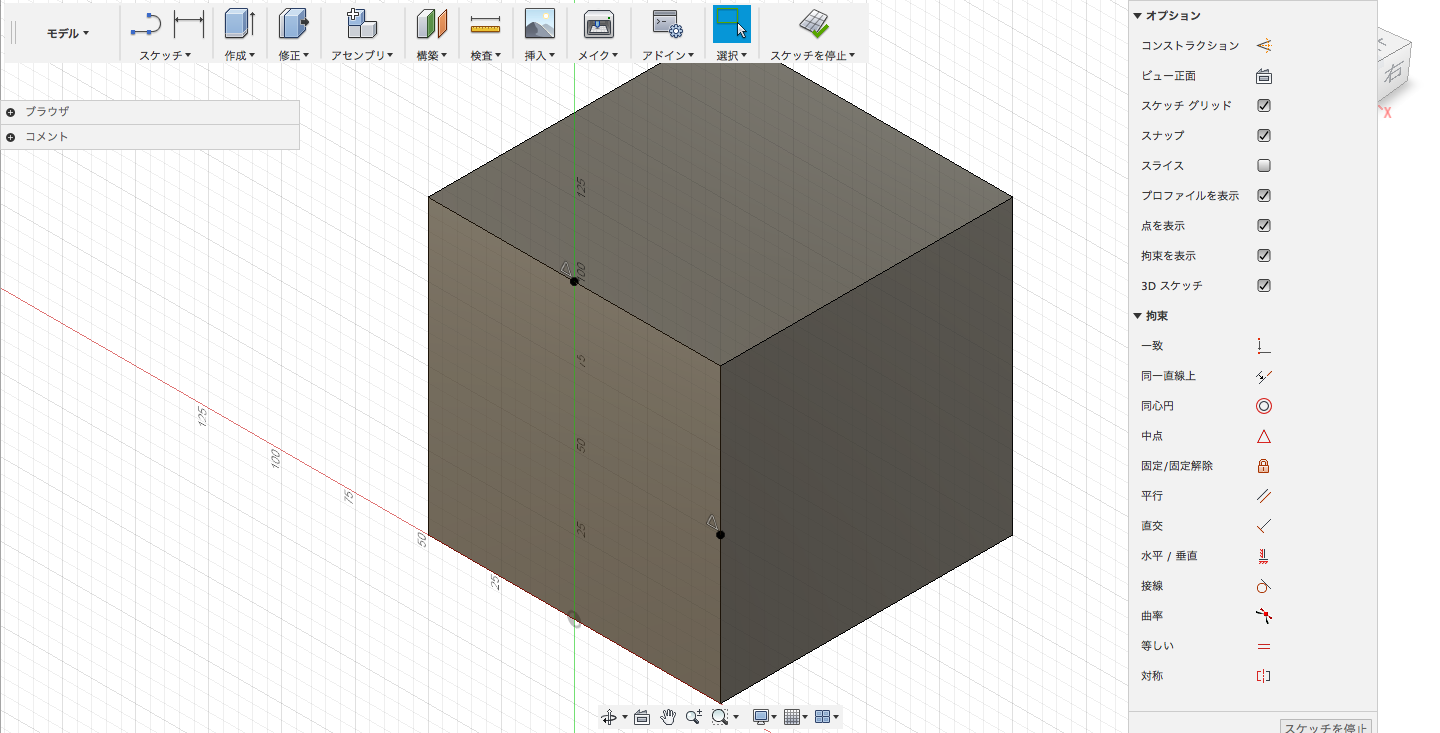Uncheck プロファイルを表示 checkbox
This screenshot has width=1440, height=733.
1264,196
